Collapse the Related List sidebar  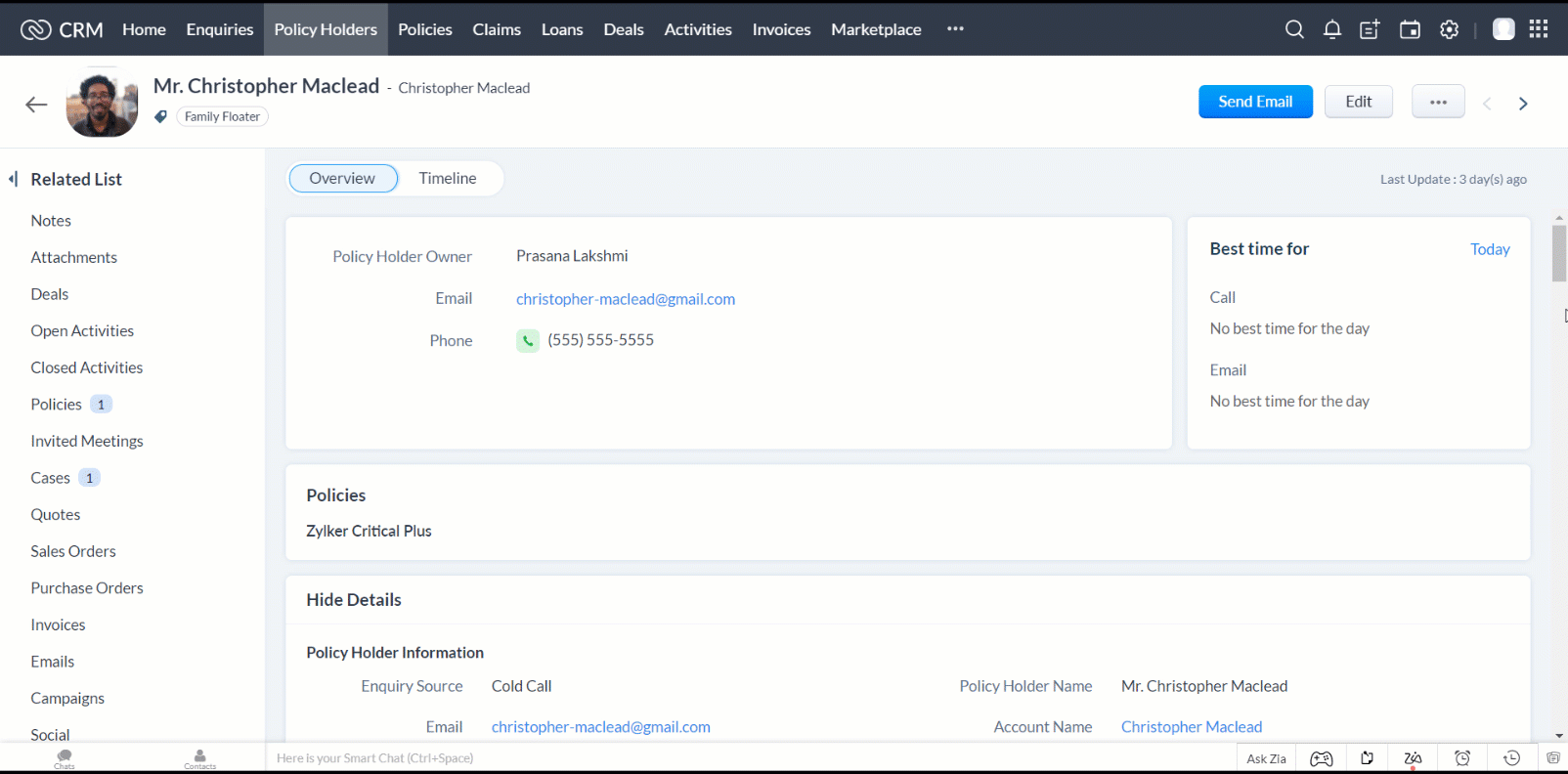(x=14, y=179)
